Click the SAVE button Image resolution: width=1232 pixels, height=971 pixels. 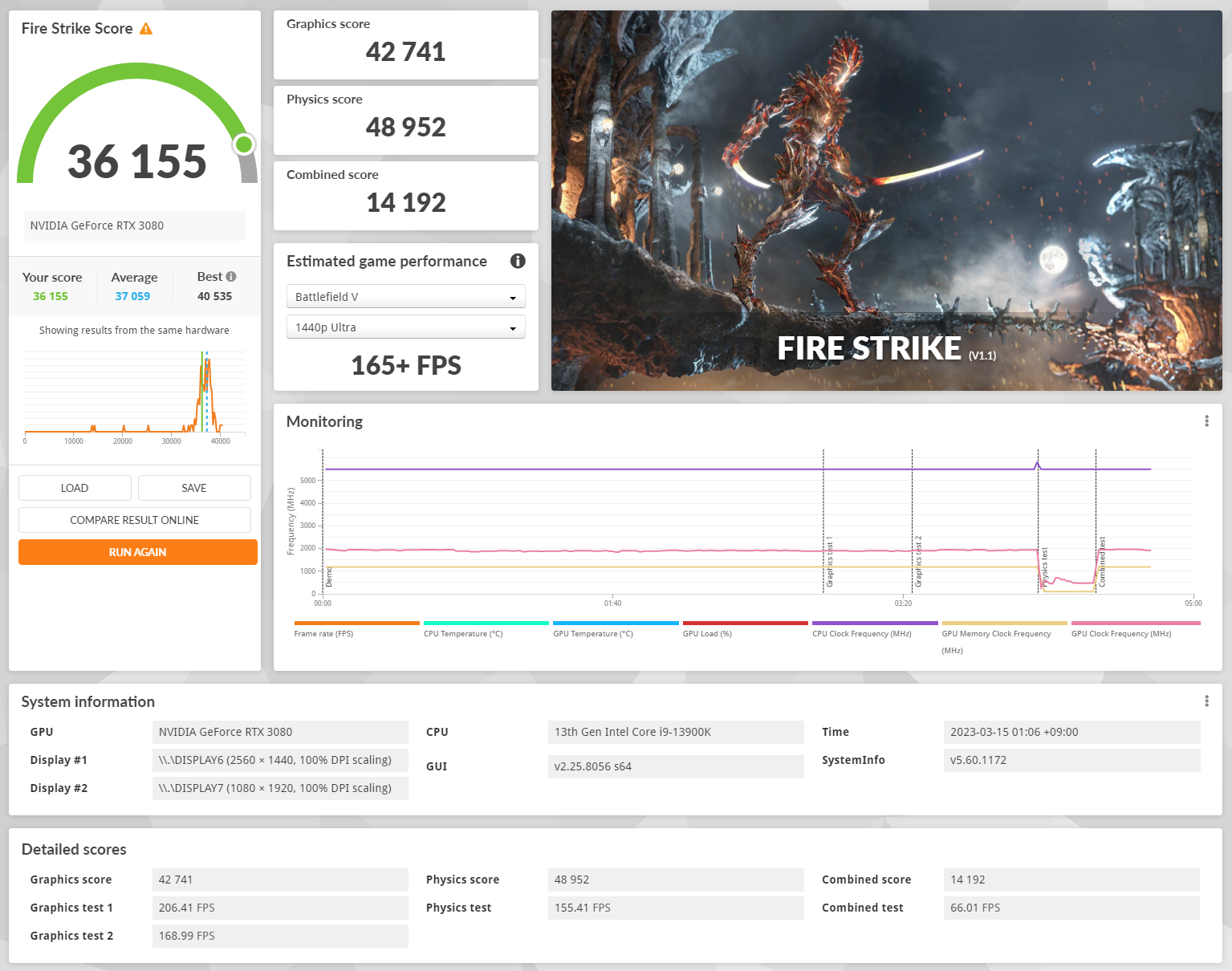[x=194, y=488]
